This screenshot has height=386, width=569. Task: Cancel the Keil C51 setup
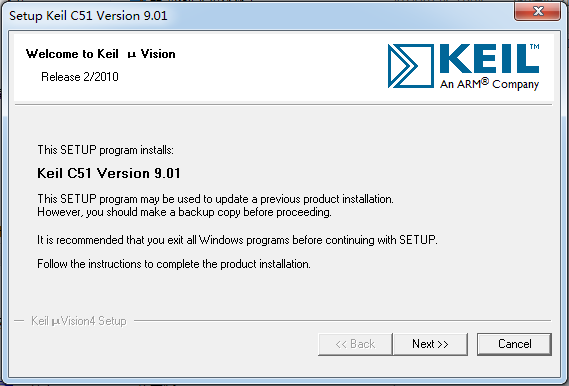click(x=514, y=344)
